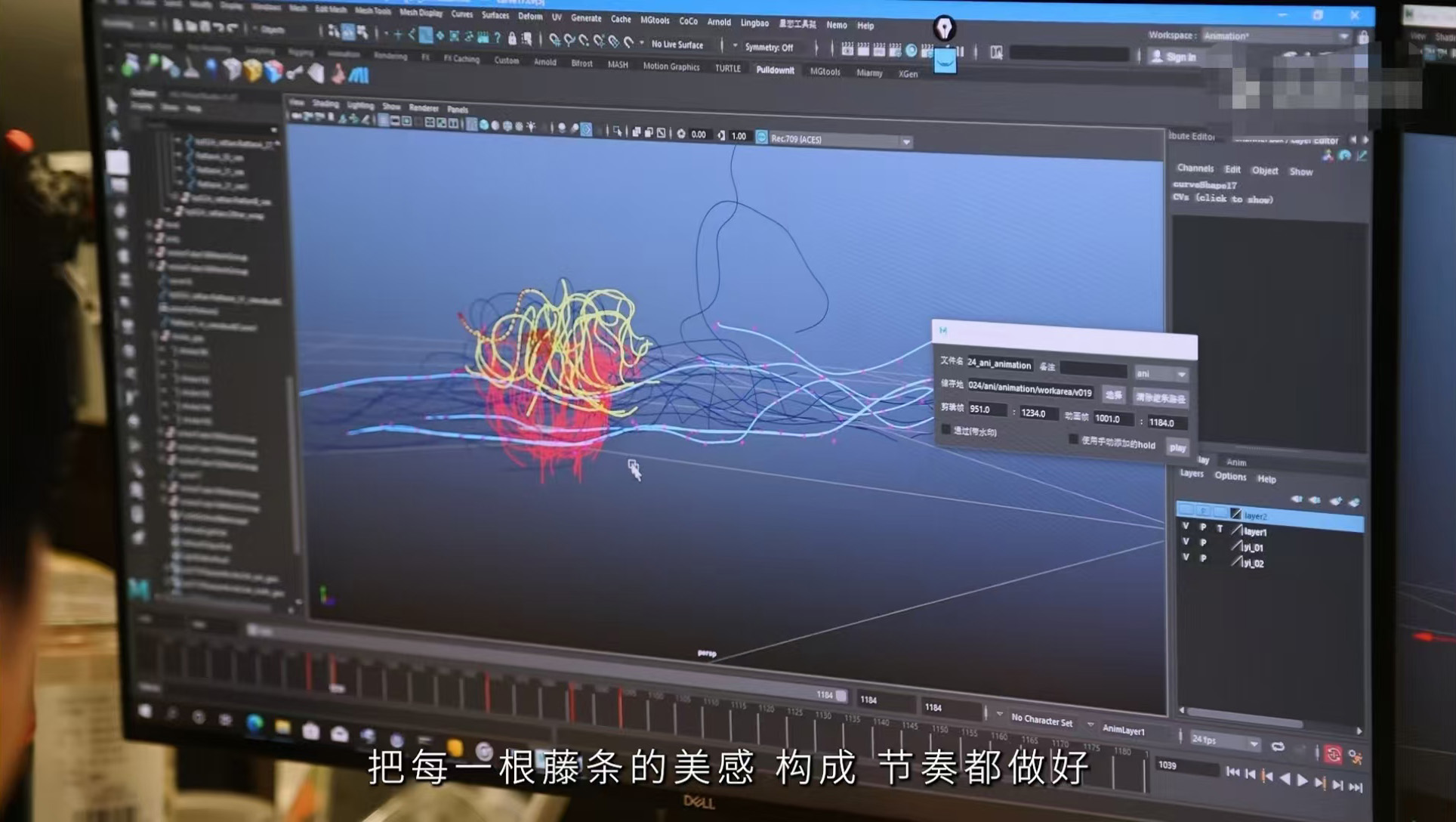Viewport: 1456px width, 822px height.
Task: Click the play backwards button
Action: point(1285,779)
